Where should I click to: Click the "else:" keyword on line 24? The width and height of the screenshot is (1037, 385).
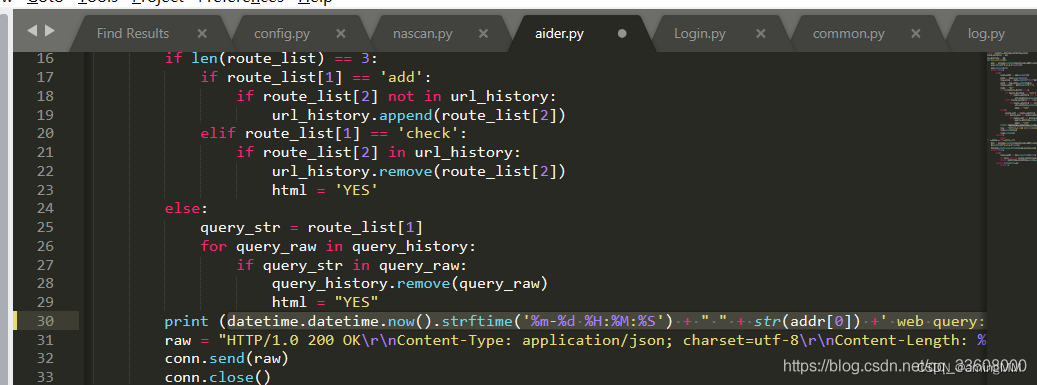pyautogui.click(x=186, y=208)
